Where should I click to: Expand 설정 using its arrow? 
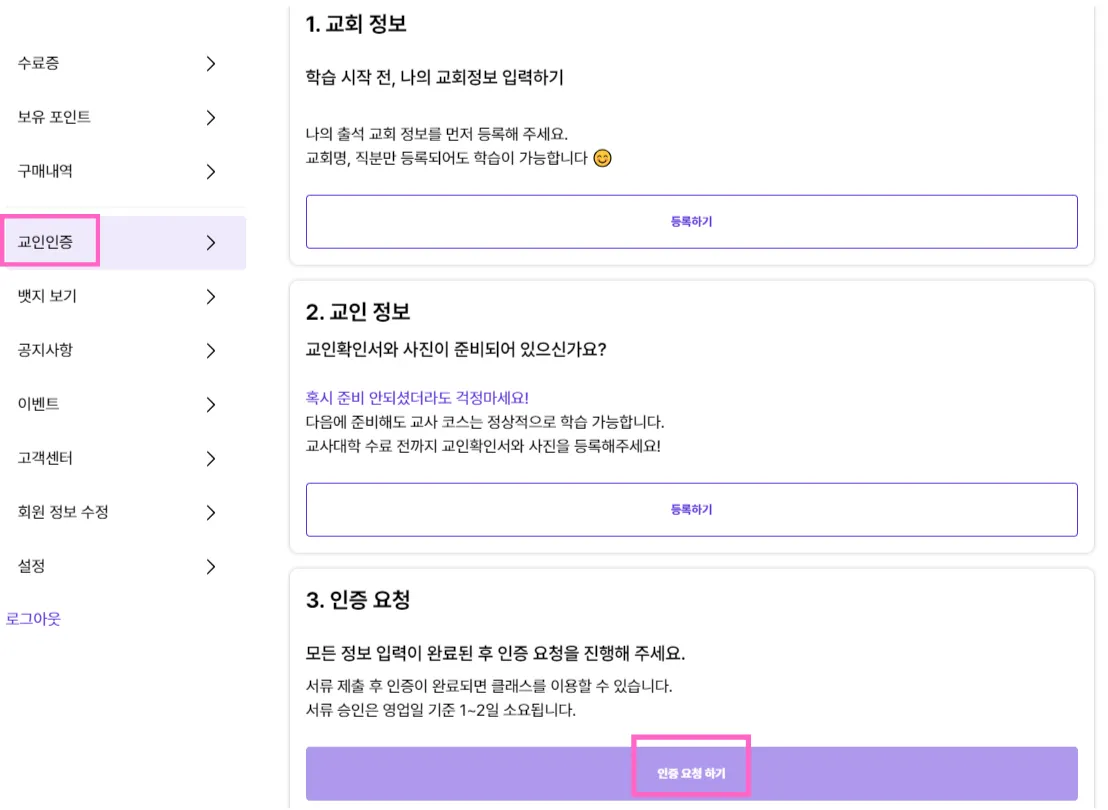click(210, 566)
